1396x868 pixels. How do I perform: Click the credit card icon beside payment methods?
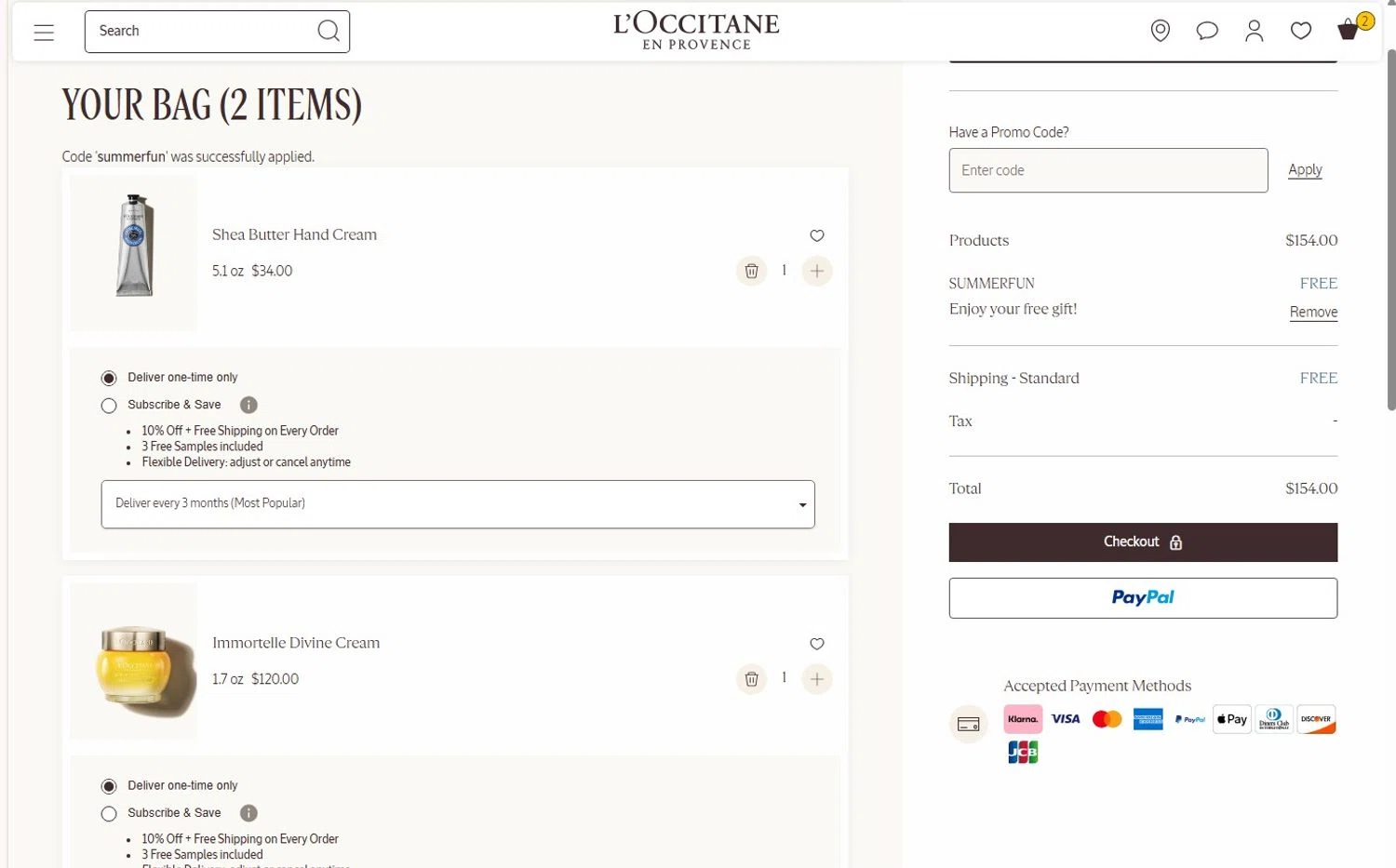[968, 724]
